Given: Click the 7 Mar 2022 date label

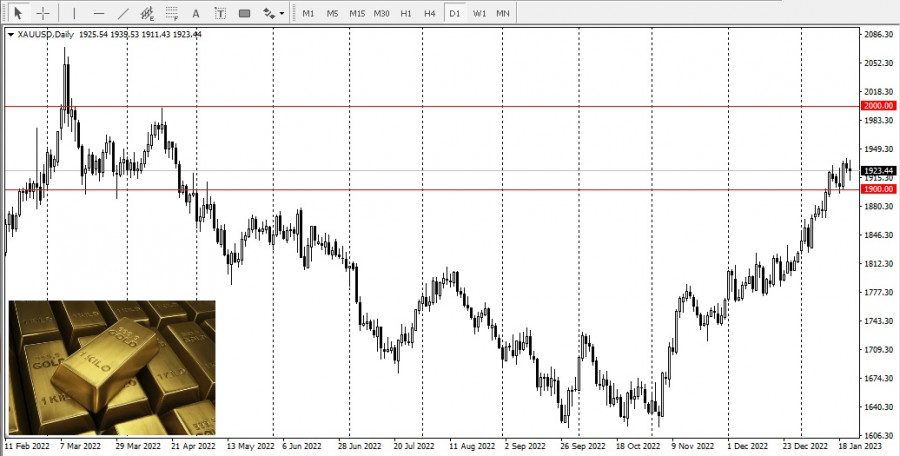Looking at the screenshot, I should coord(80,446).
